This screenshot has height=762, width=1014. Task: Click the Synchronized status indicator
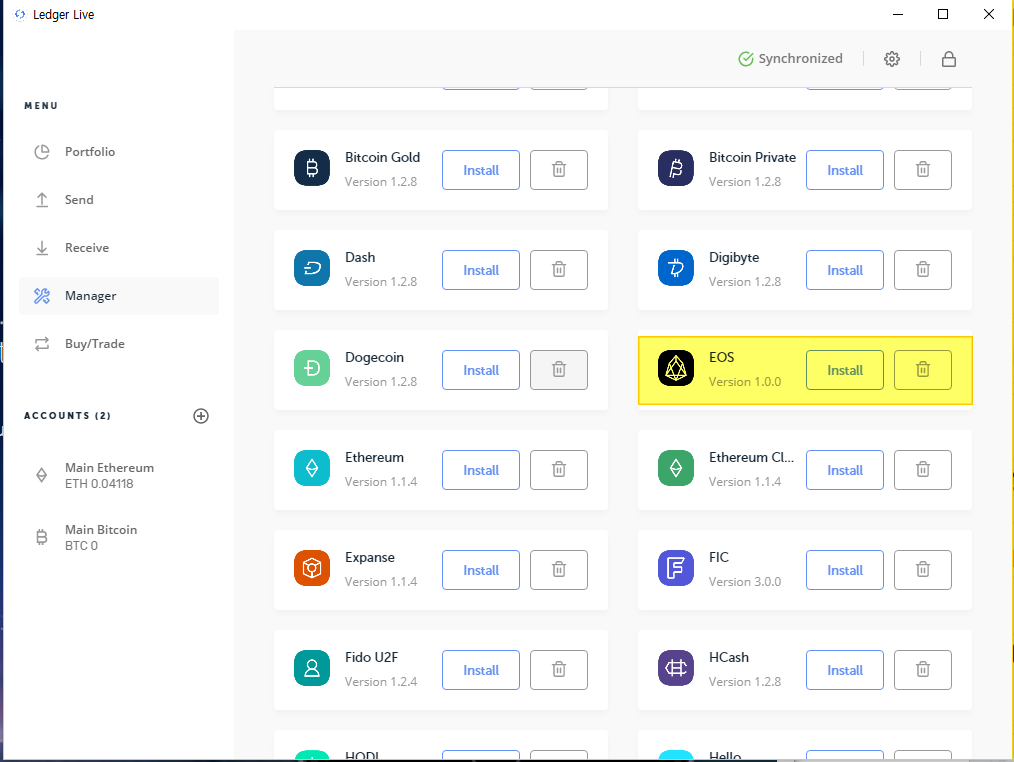click(790, 59)
